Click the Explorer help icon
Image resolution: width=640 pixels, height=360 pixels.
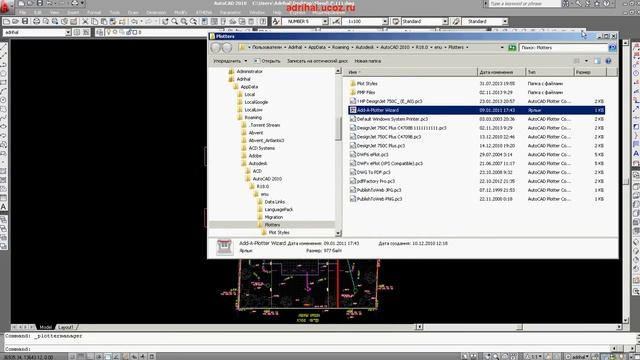pyautogui.click(x=608, y=61)
